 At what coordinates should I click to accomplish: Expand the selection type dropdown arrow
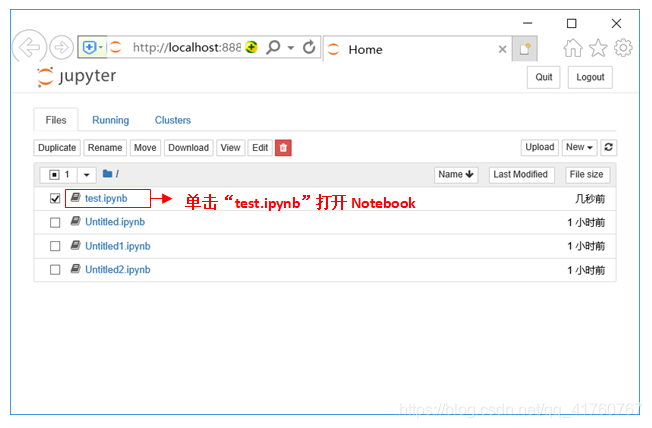[x=86, y=175]
